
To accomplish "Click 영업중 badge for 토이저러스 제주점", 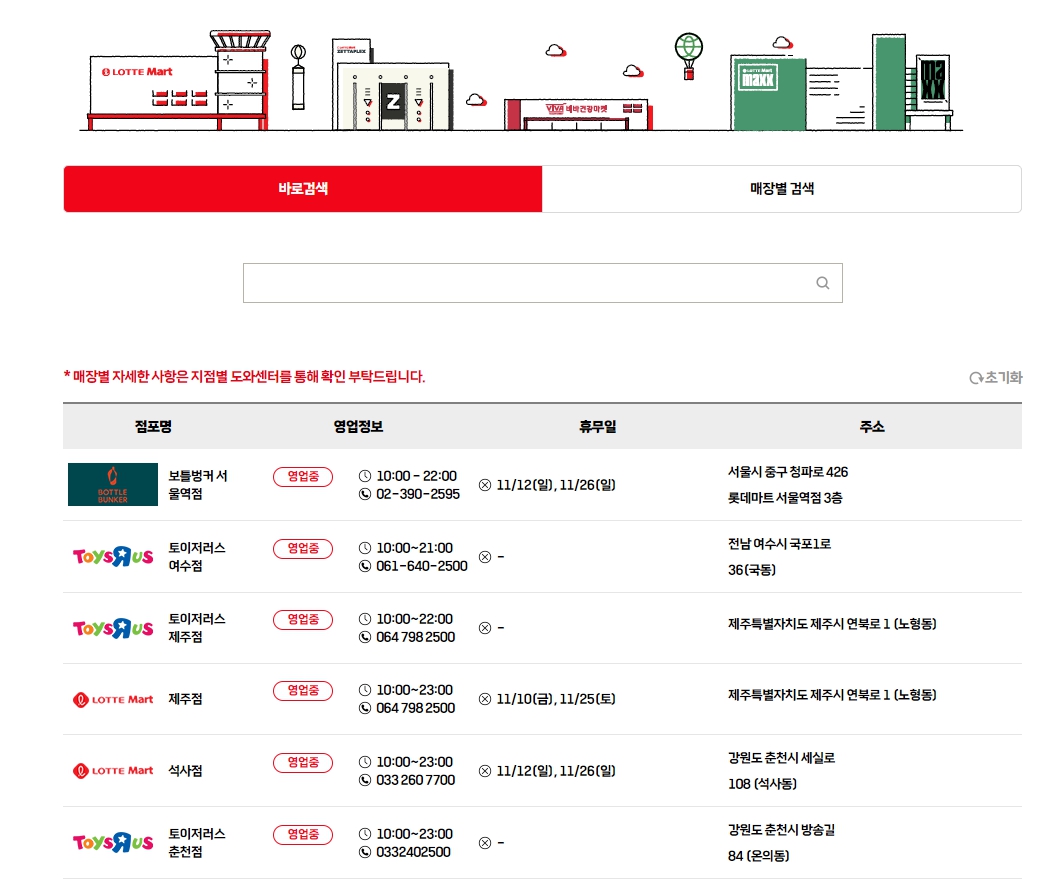I will [303, 620].
